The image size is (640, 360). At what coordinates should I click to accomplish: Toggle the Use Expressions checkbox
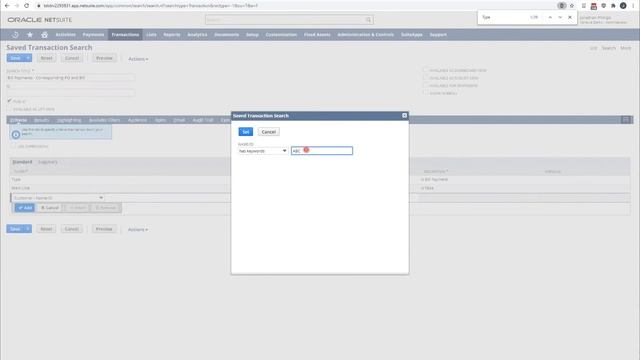pos(13,146)
